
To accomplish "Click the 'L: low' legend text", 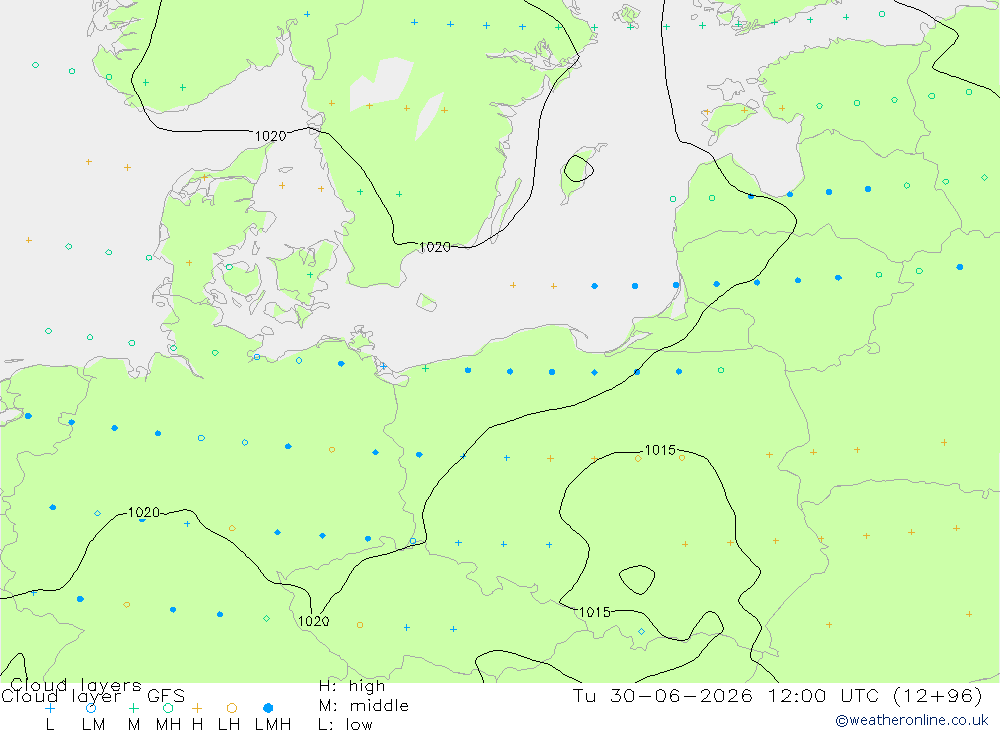I will click(345, 725).
